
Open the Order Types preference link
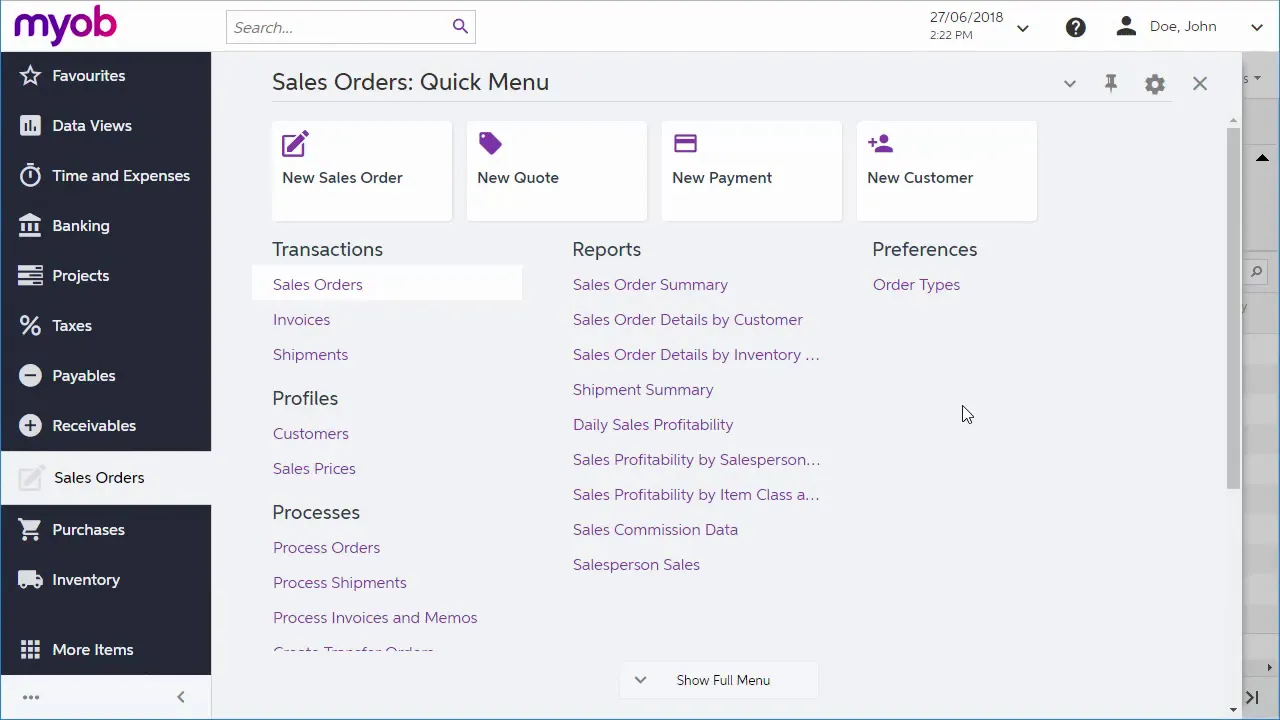coord(916,285)
